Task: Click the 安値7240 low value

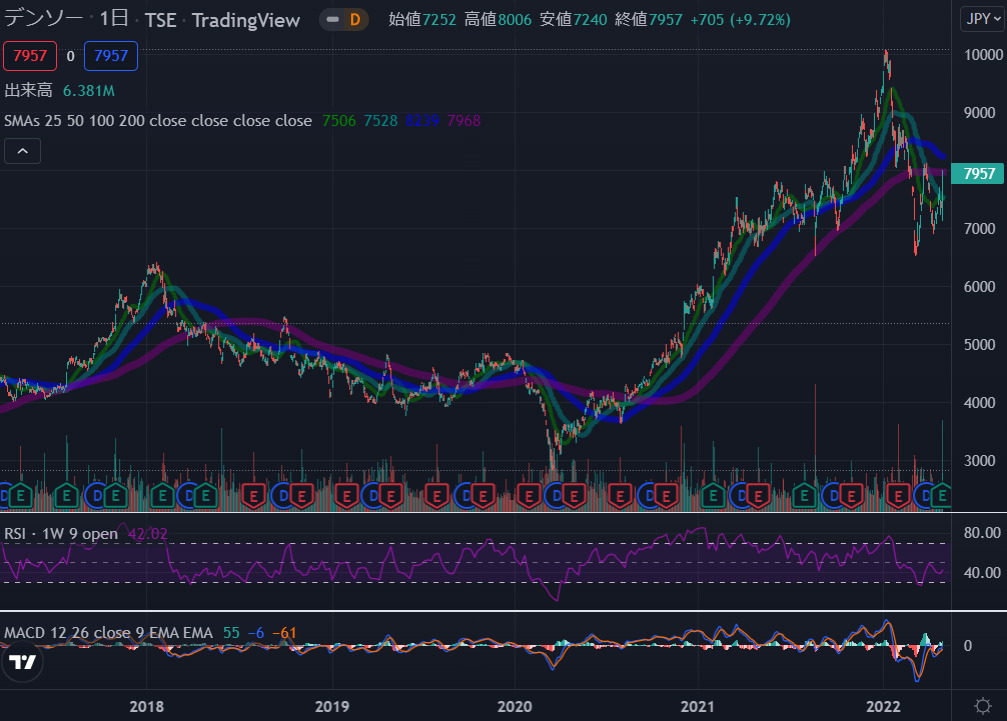Action: pyautogui.click(x=573, y=20)
